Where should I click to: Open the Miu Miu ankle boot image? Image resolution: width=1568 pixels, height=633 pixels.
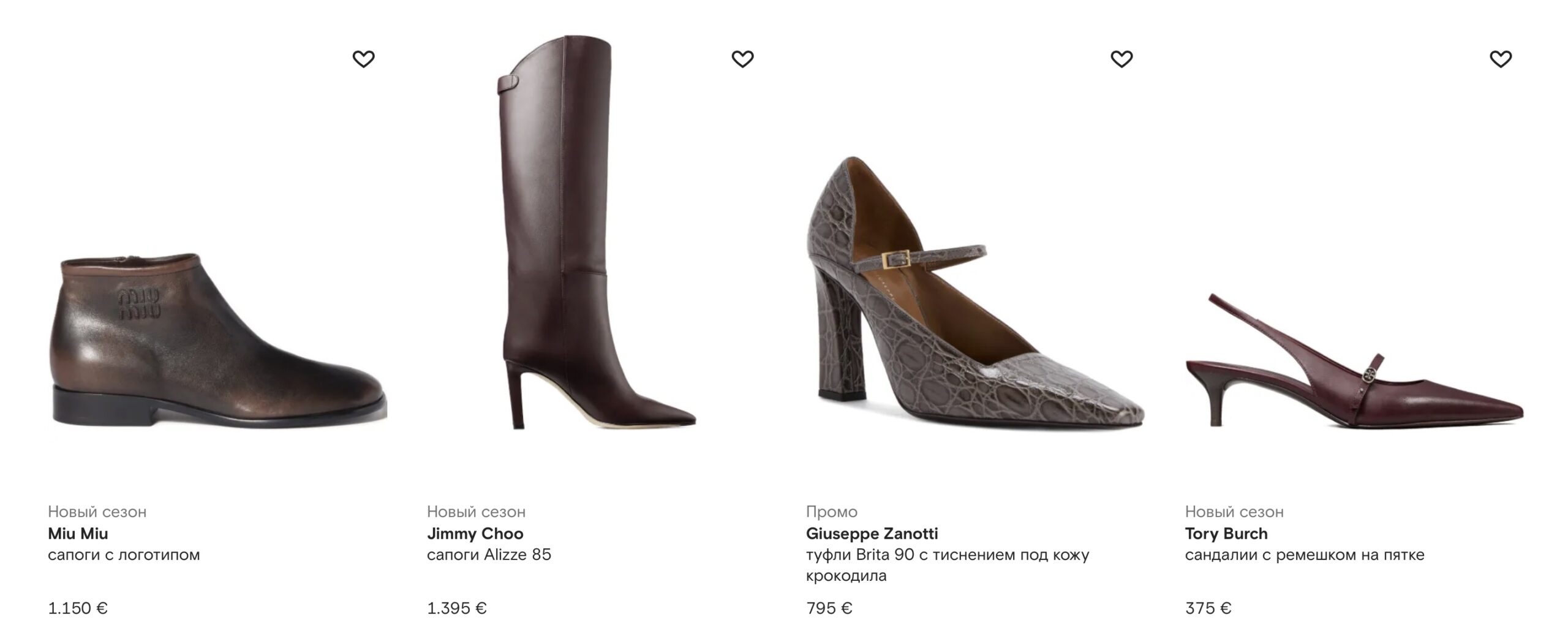click(217, 340)
